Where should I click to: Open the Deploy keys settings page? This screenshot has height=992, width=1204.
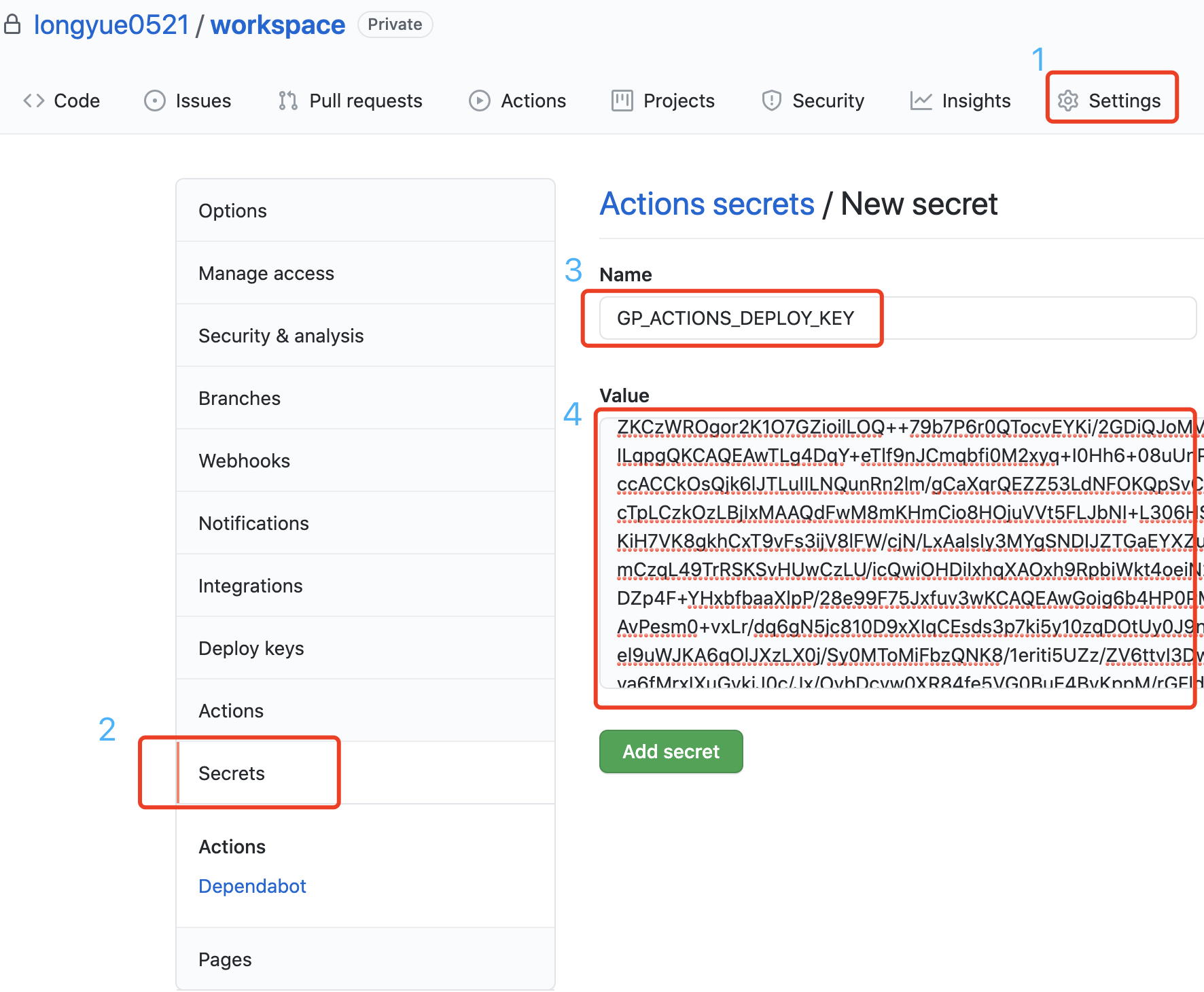tap(366, 648)
